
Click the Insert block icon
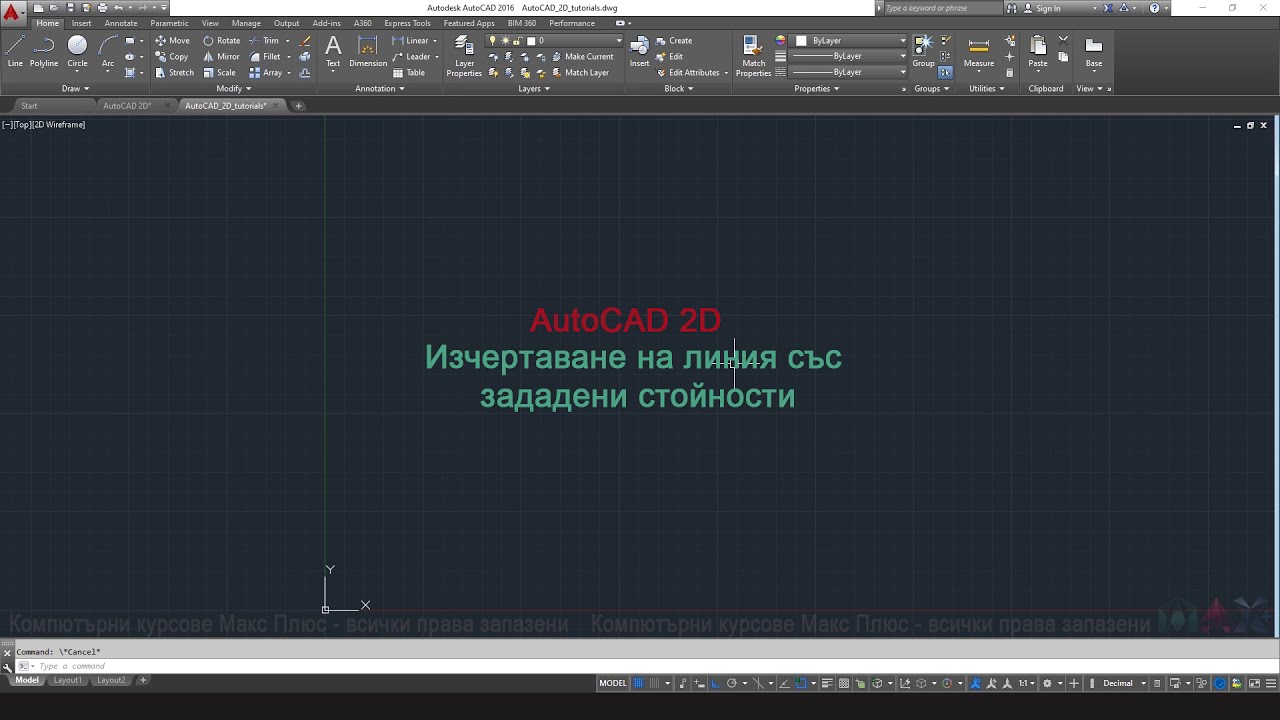pos(639,52)
